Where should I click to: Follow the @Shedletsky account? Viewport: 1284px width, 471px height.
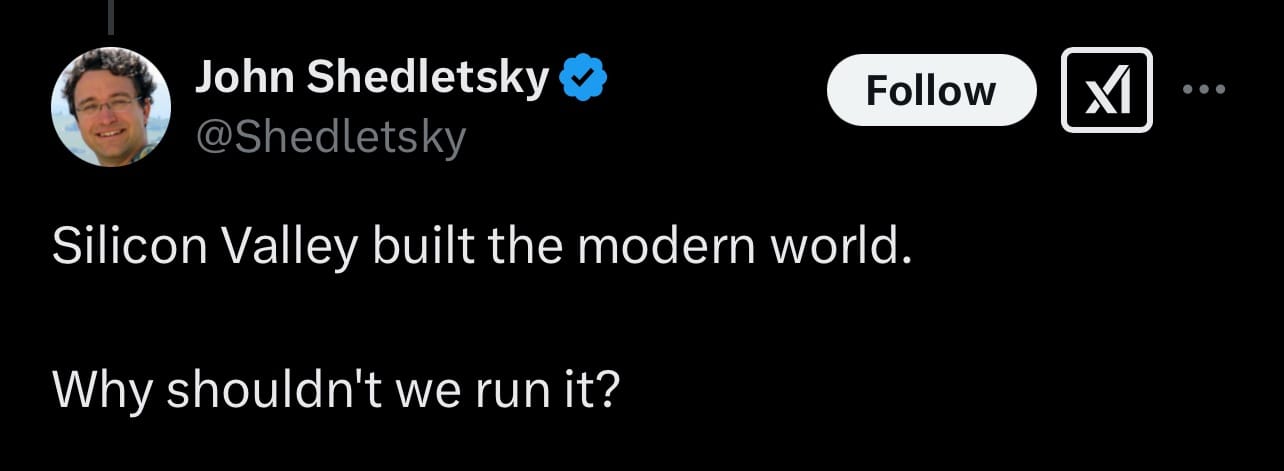click(931, 90)
